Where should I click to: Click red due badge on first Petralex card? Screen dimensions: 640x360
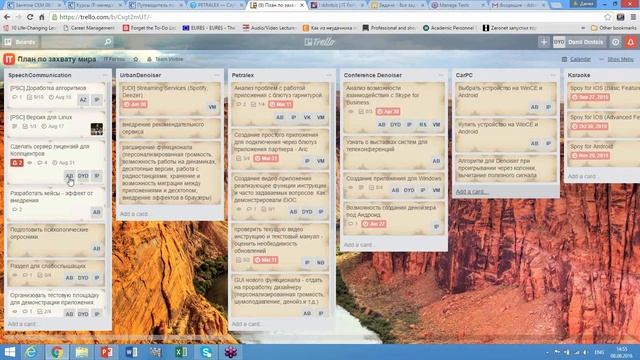[280, 104]
